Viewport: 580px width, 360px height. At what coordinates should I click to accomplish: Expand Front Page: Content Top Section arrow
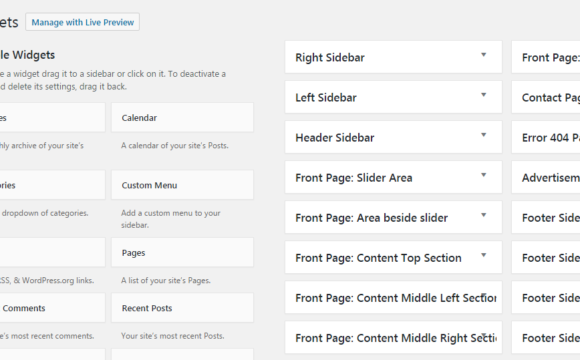point(483,255)
